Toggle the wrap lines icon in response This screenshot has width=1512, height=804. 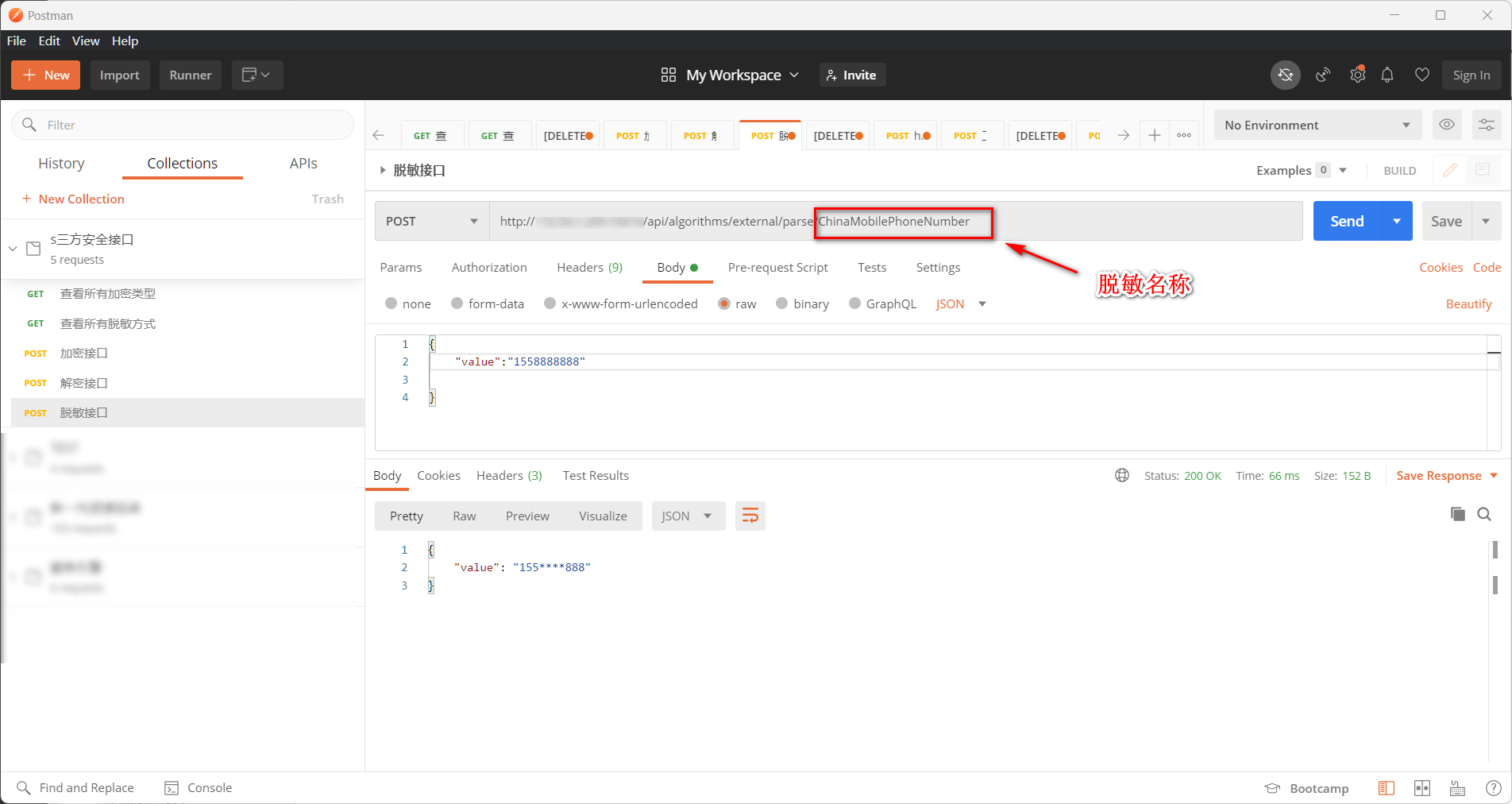point(750,516)
